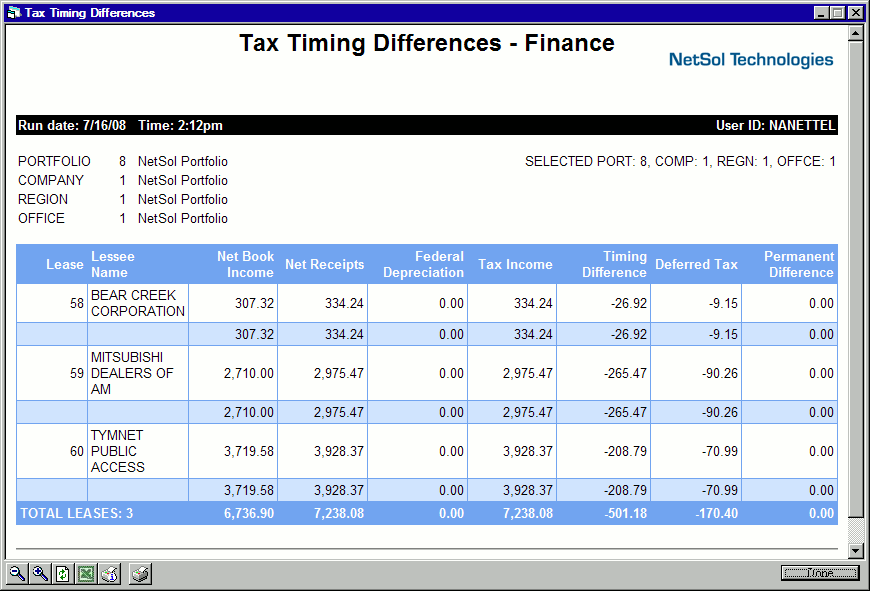This screenshot has height=591, width=870.
Task: Click total Net Book Income 6,736.90
Action: click(x=249, y=513)
